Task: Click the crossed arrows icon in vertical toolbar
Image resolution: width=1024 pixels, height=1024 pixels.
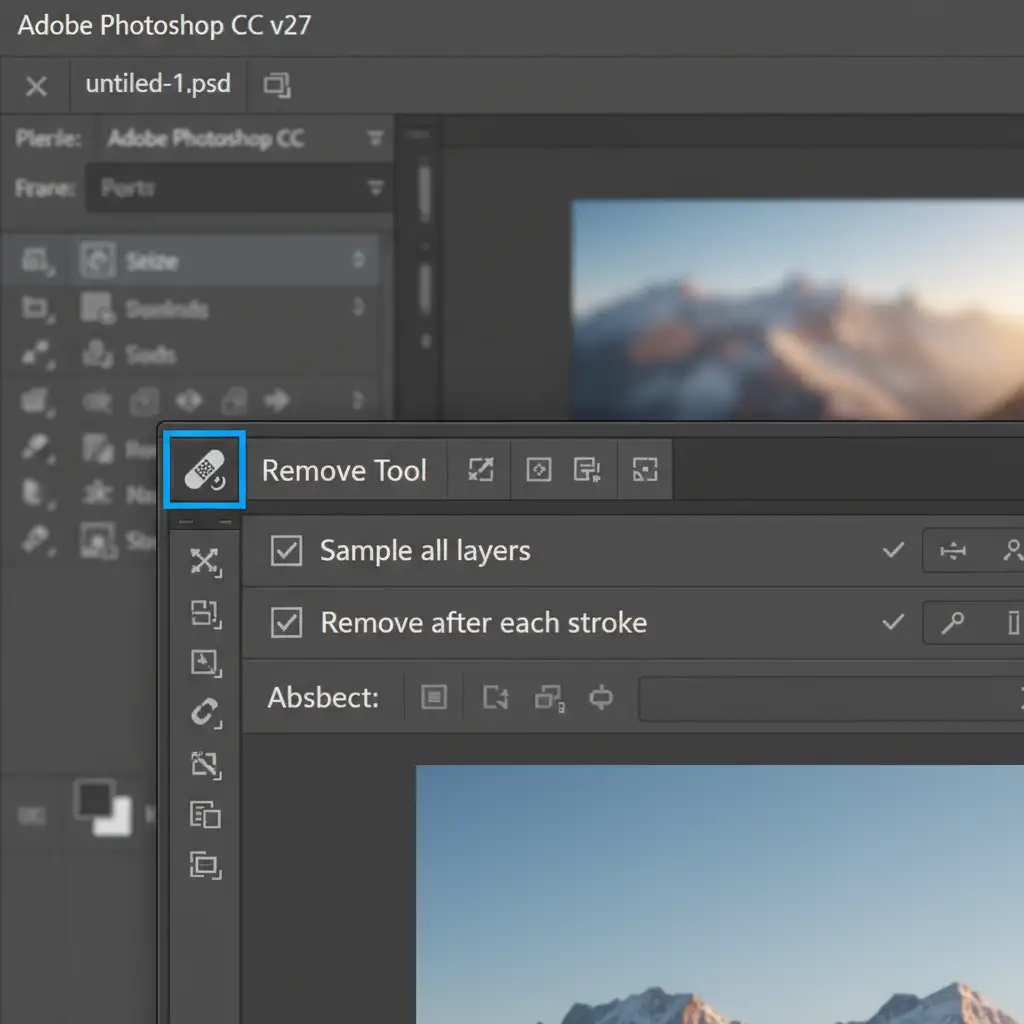Action: coord(205,562)
